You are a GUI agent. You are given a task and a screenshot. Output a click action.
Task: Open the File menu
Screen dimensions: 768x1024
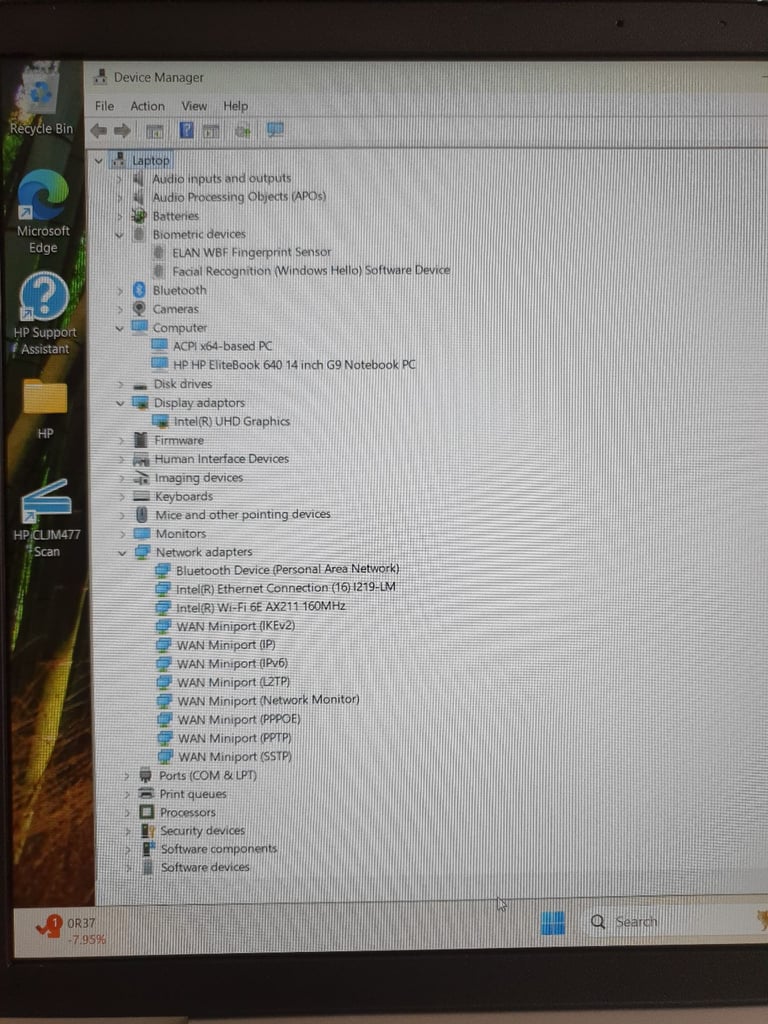click(x=104, y=106)
